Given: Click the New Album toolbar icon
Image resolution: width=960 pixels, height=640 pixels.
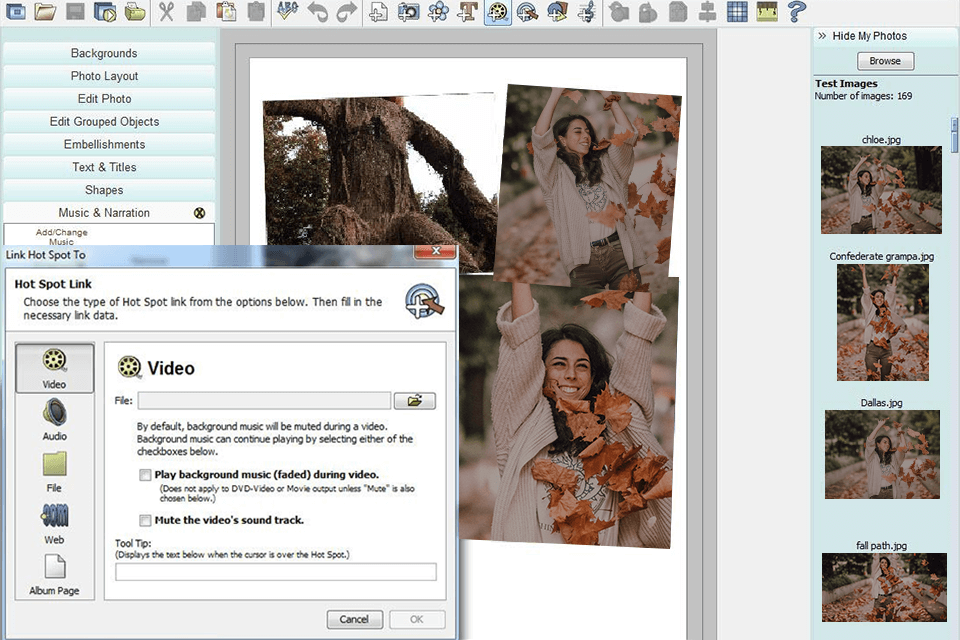Looking at the screenshot, I should [x=16, y=11].
